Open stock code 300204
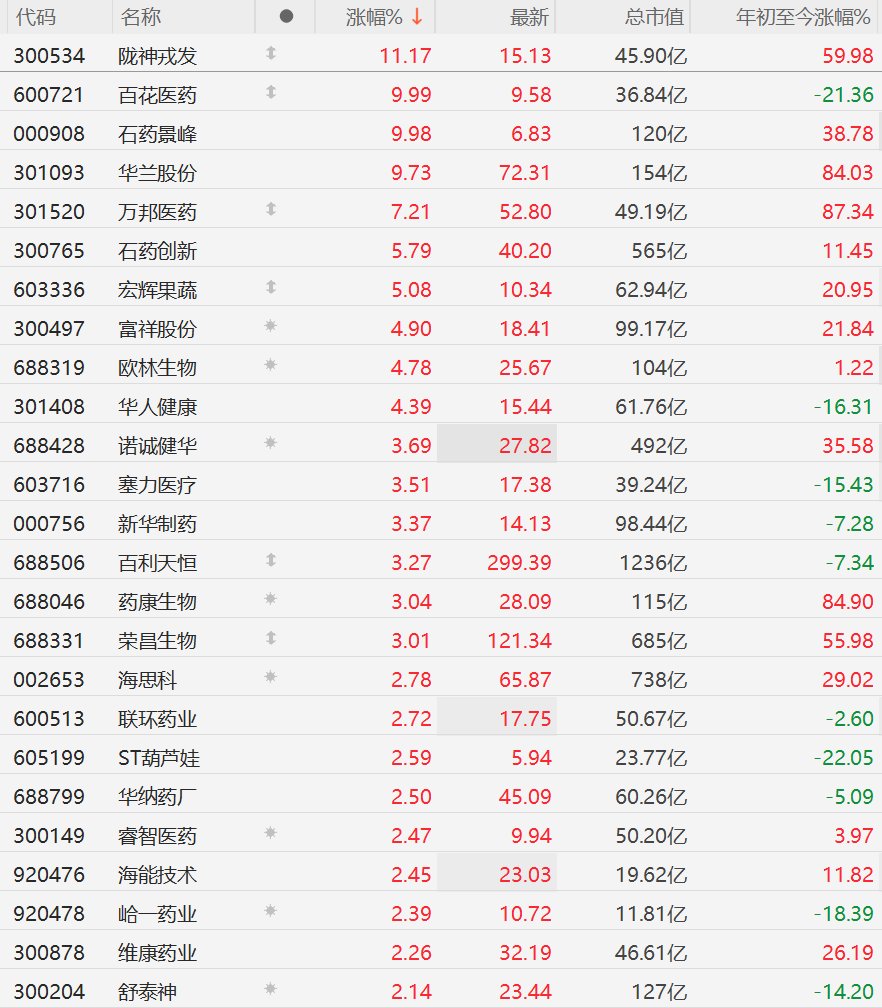882x1008 pixels. coord(49,992)
